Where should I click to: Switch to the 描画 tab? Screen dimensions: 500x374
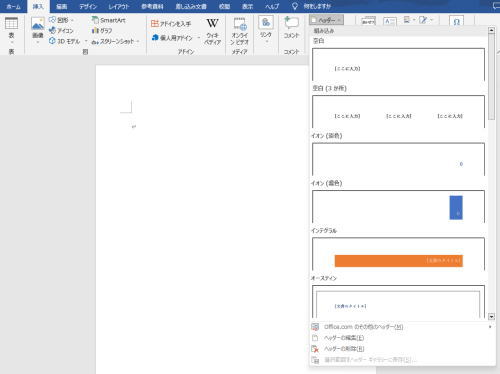61,6
